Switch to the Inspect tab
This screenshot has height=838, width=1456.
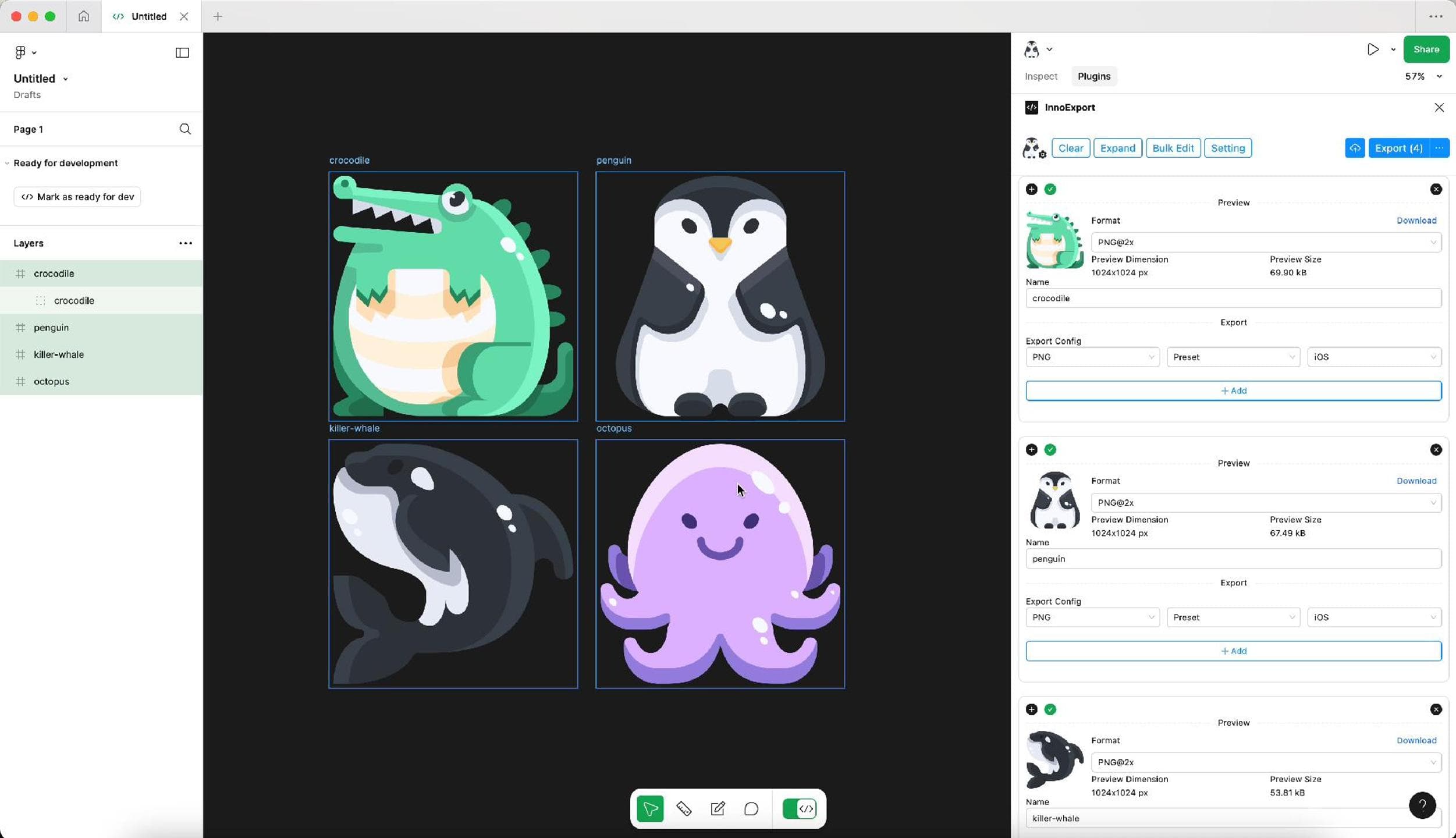1041,76
